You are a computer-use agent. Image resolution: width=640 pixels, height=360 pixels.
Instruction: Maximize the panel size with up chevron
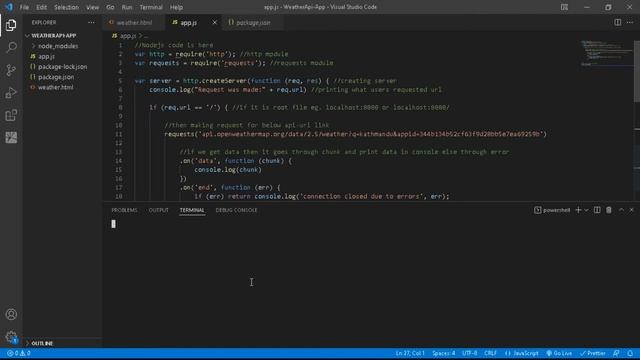(621, 210)
